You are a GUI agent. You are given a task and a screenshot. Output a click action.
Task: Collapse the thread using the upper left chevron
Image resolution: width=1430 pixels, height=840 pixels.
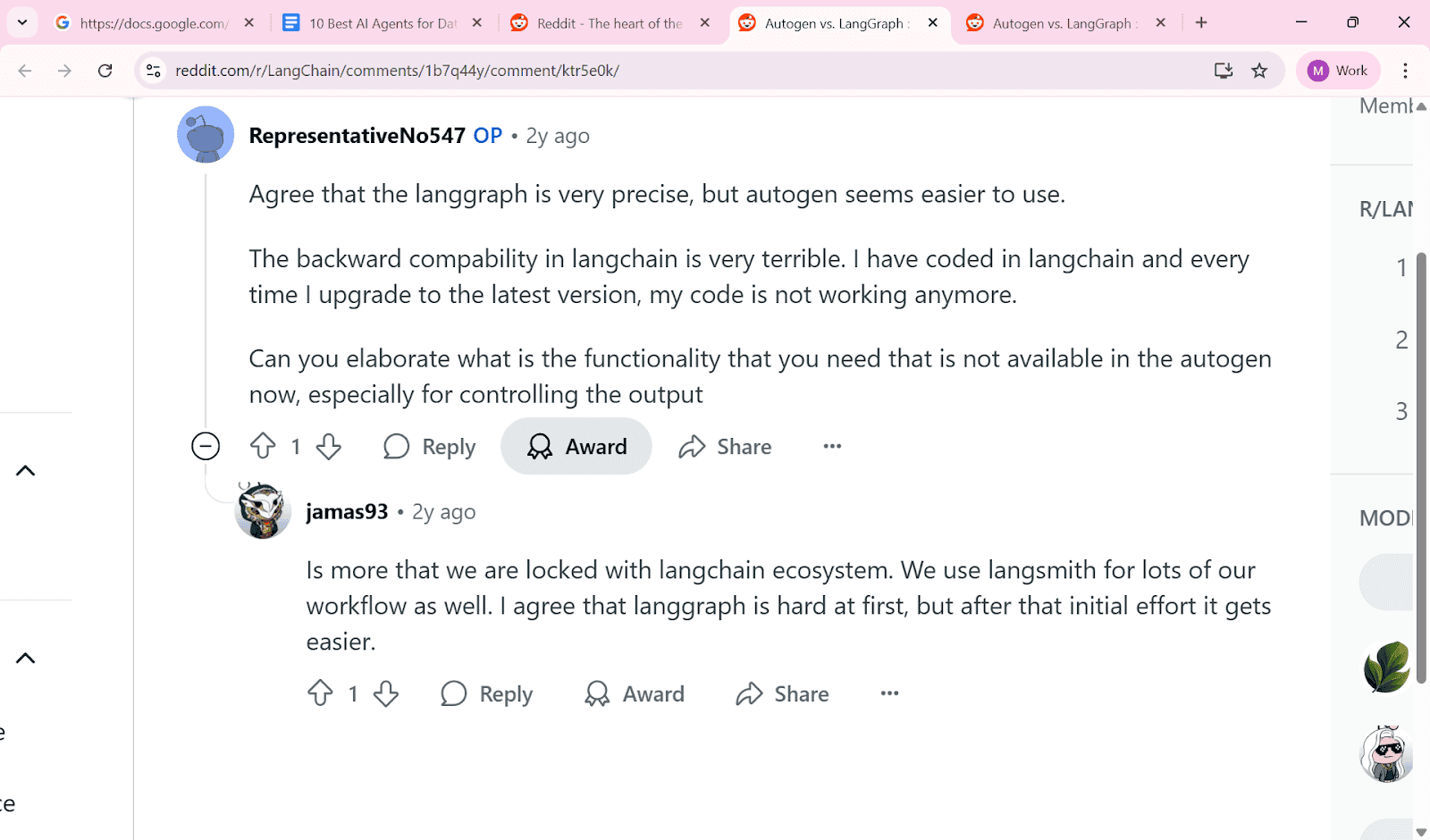click(24, 471)
